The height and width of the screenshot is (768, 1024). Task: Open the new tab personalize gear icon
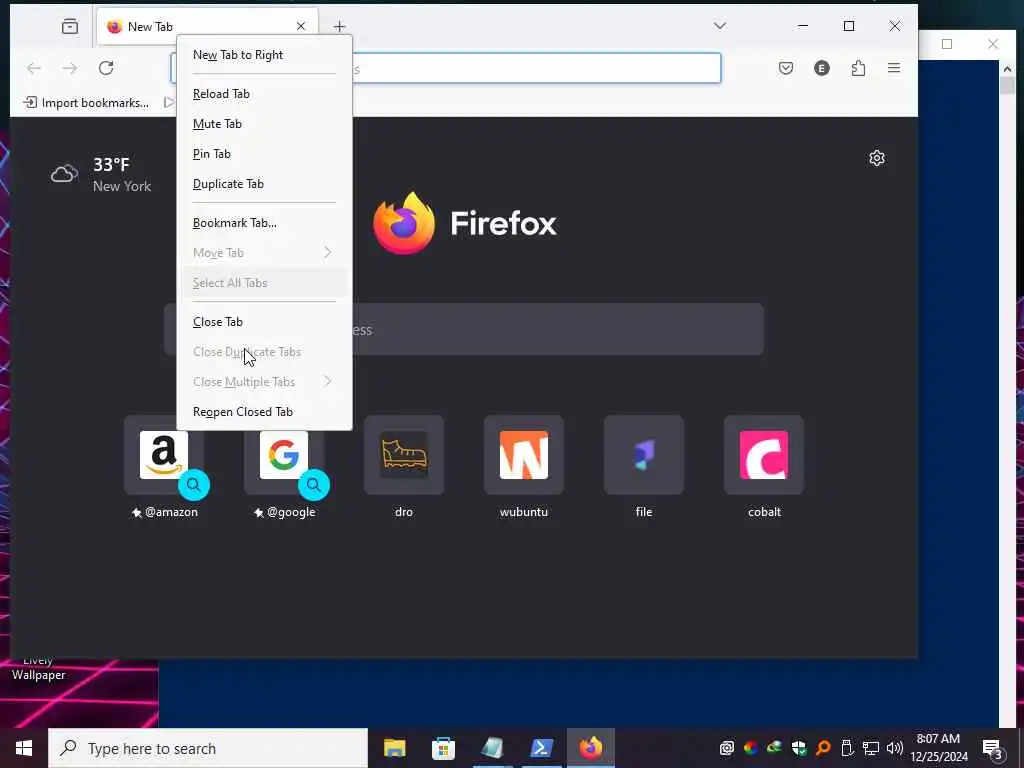pos(877,158)
